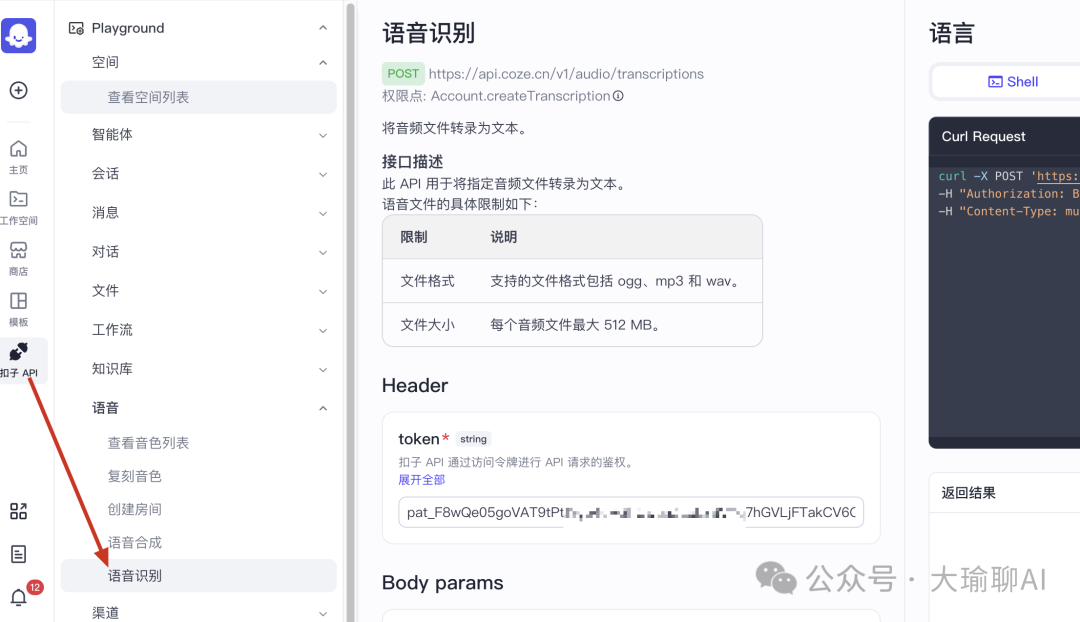Viewport: 1080px width, 622px height.
Task: Click the string type tag beside token
Action: click(473, 439)
